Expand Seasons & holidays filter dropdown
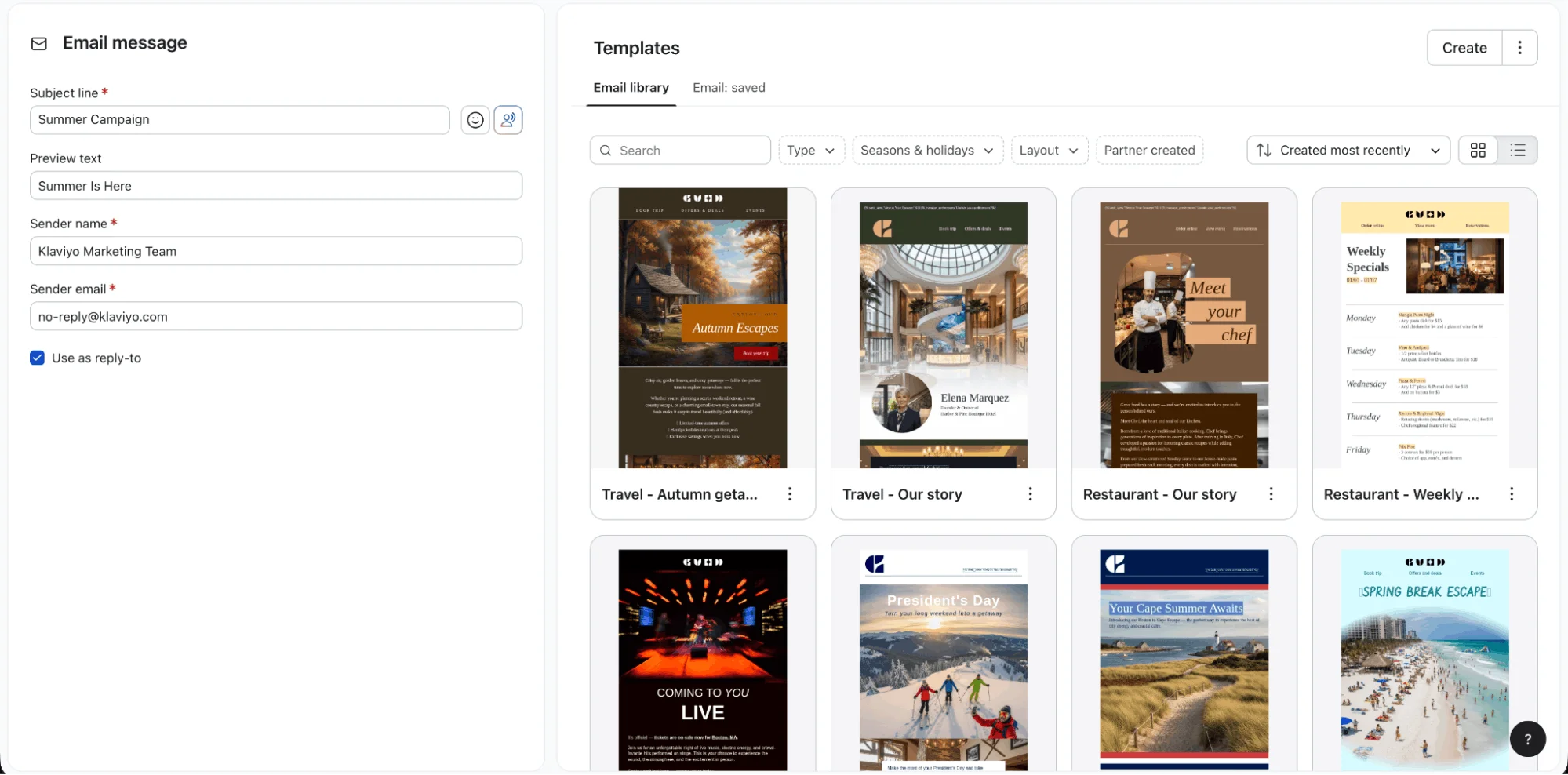 [x=927, y=151]
